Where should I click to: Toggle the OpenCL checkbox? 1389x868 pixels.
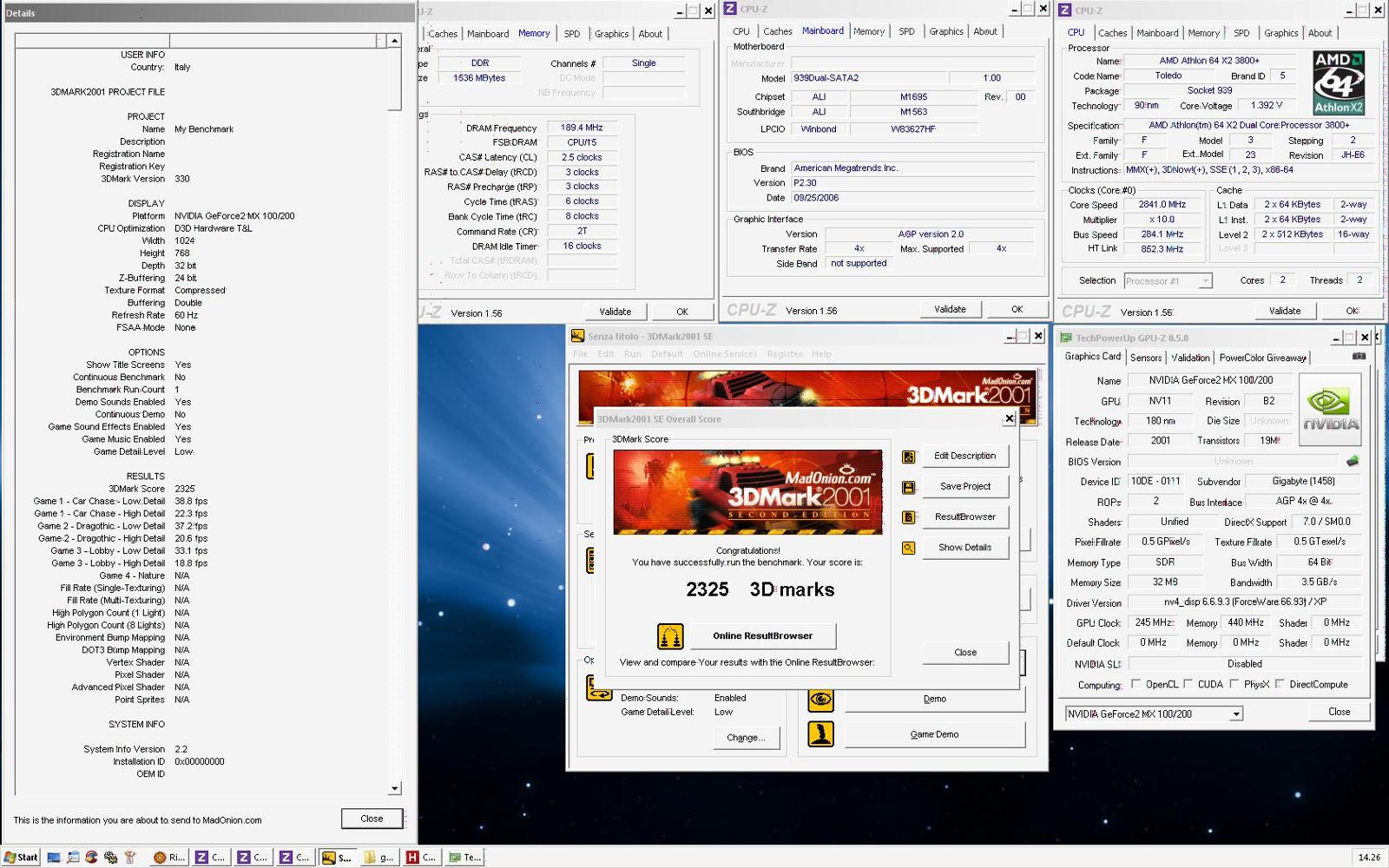click(1136, 684)
